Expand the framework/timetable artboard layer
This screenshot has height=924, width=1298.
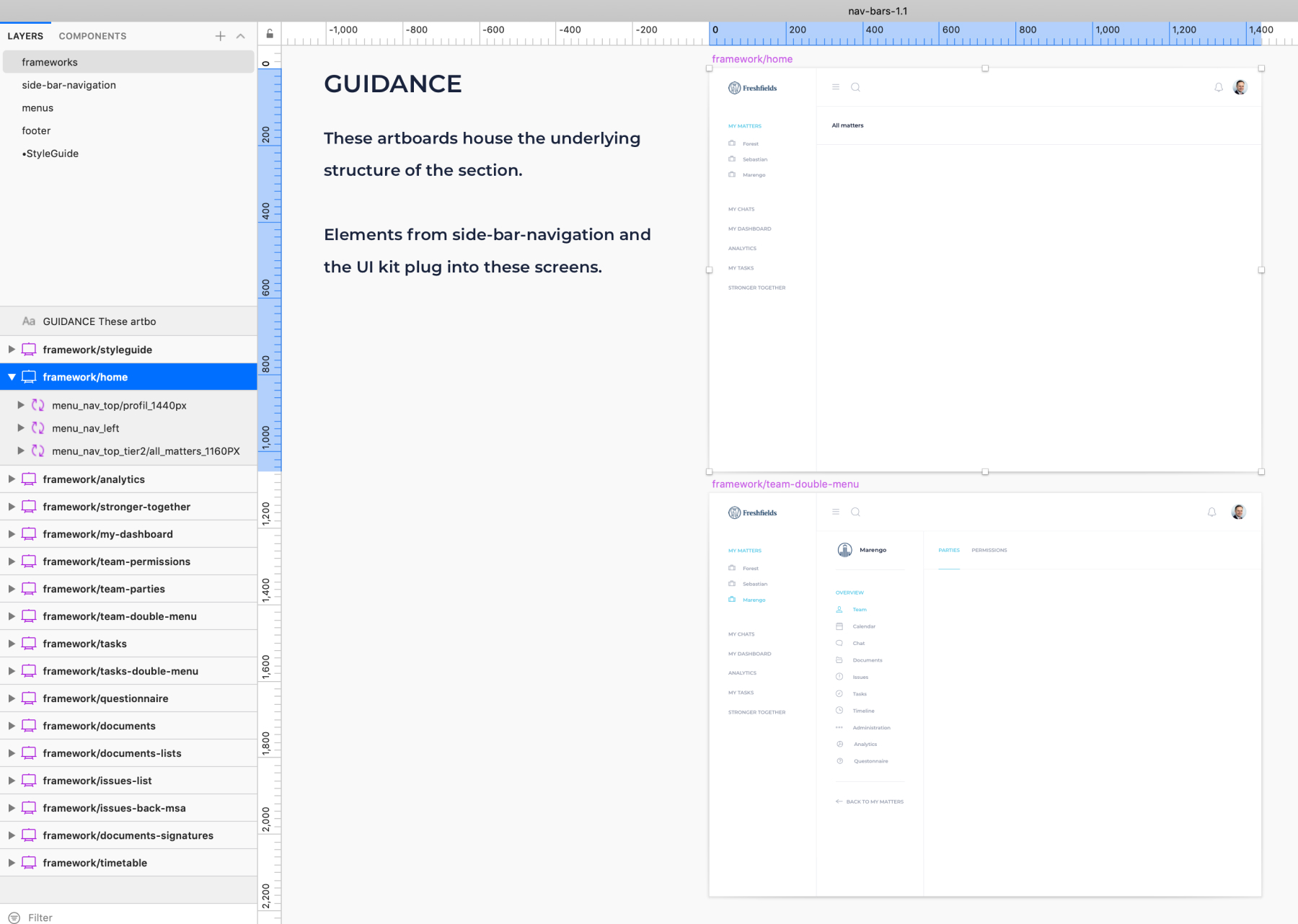[12, 863]
